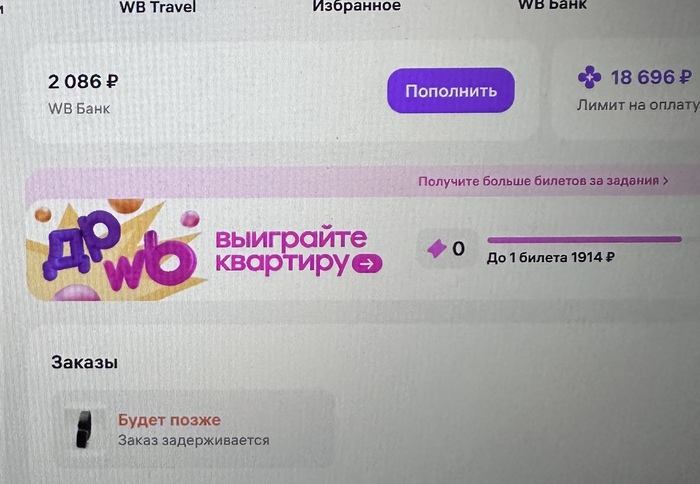Click the chevron after за задания
Viewport: 700px width, 484px height.
[x=665, y=181]
